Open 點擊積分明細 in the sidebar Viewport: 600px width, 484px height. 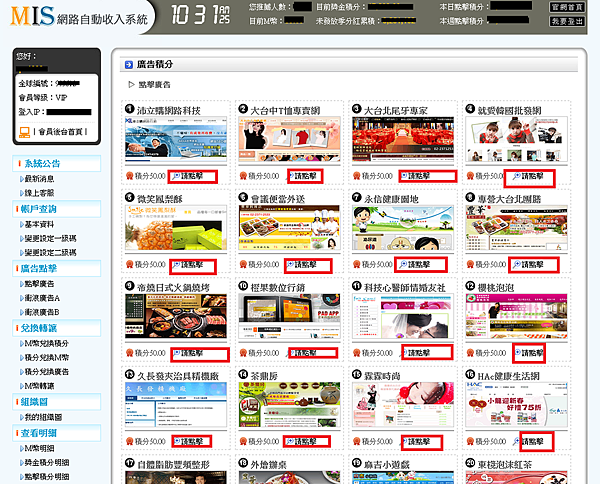coord(46,477)
